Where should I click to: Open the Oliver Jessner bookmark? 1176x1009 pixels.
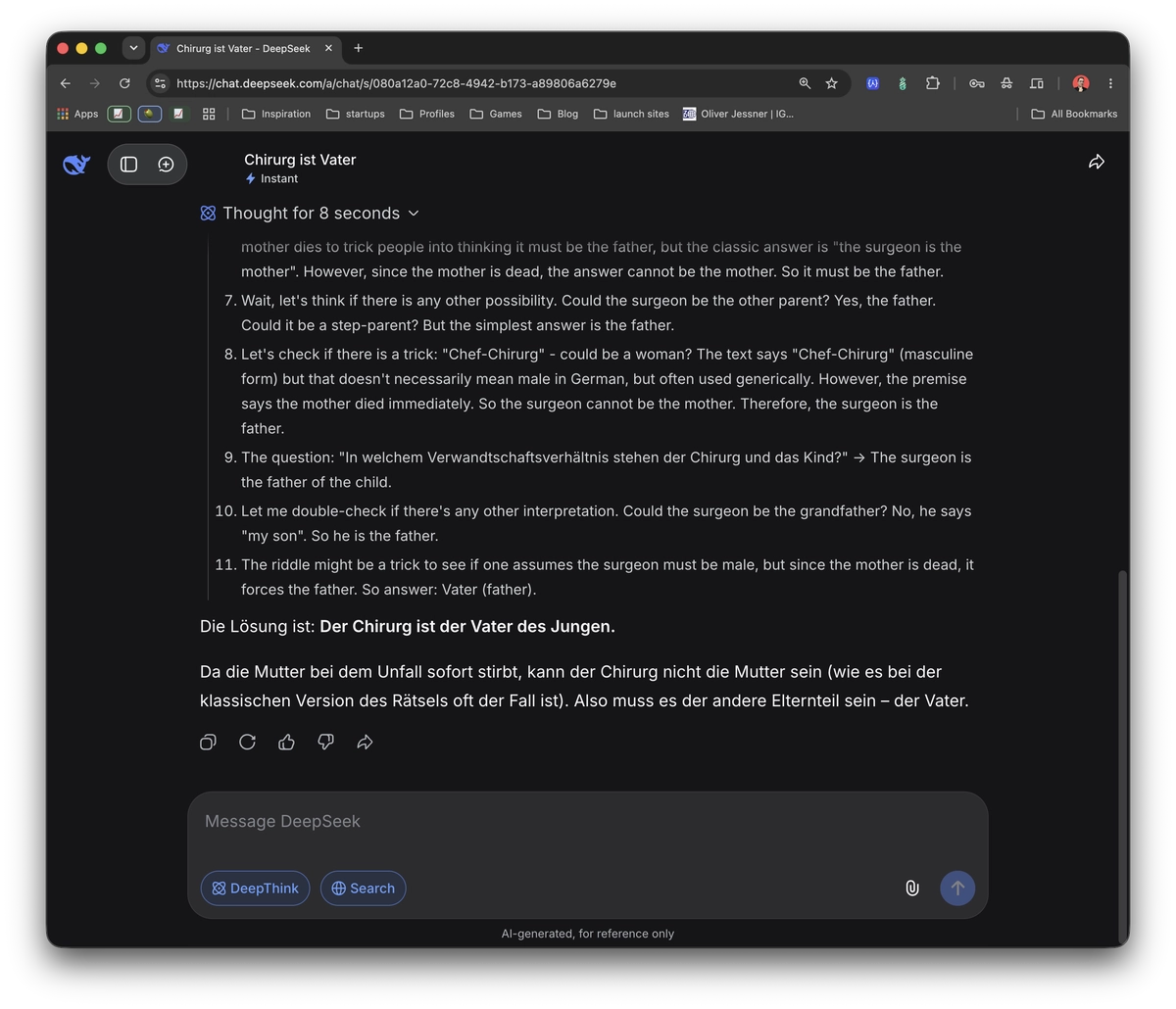point(739,114)
